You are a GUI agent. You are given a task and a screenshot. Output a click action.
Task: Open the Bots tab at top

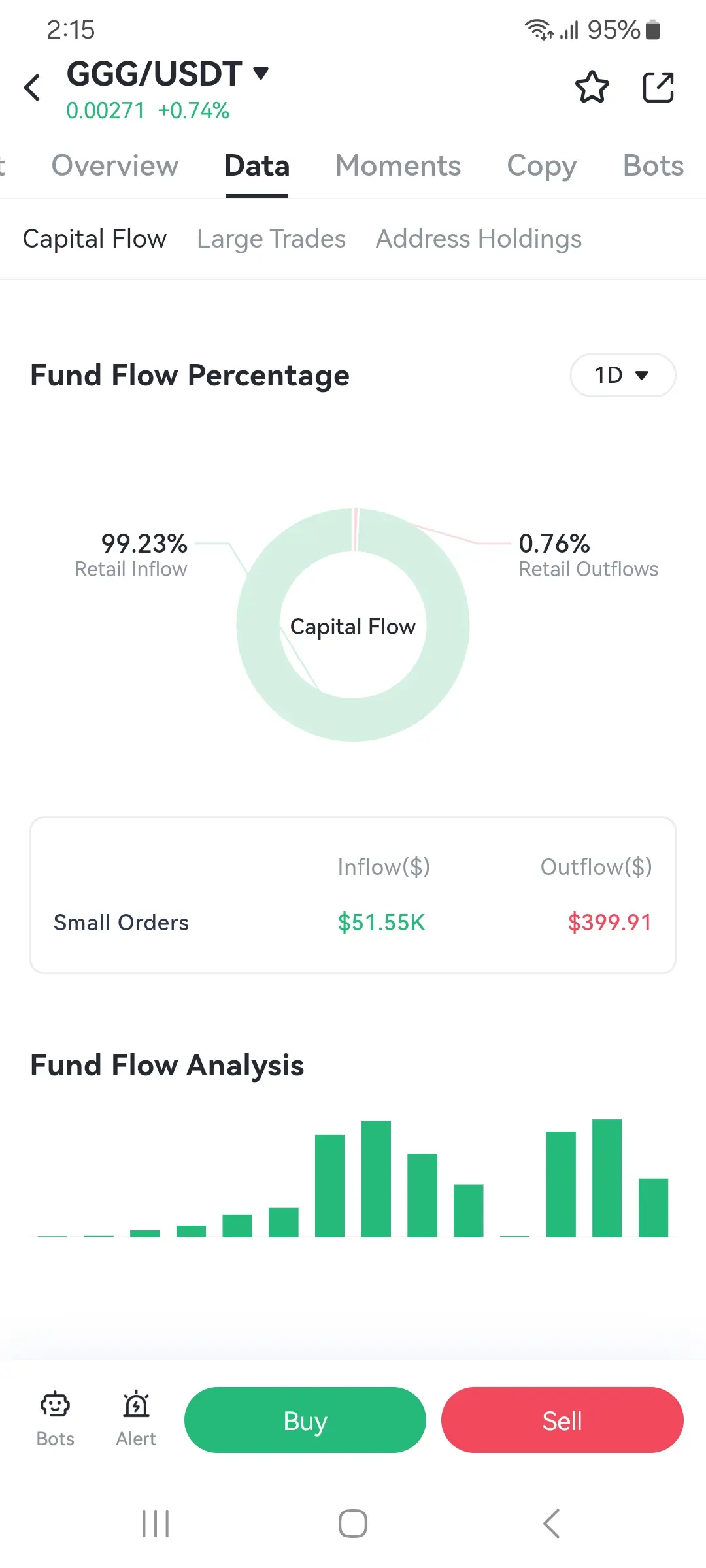[x=653, y=166]
